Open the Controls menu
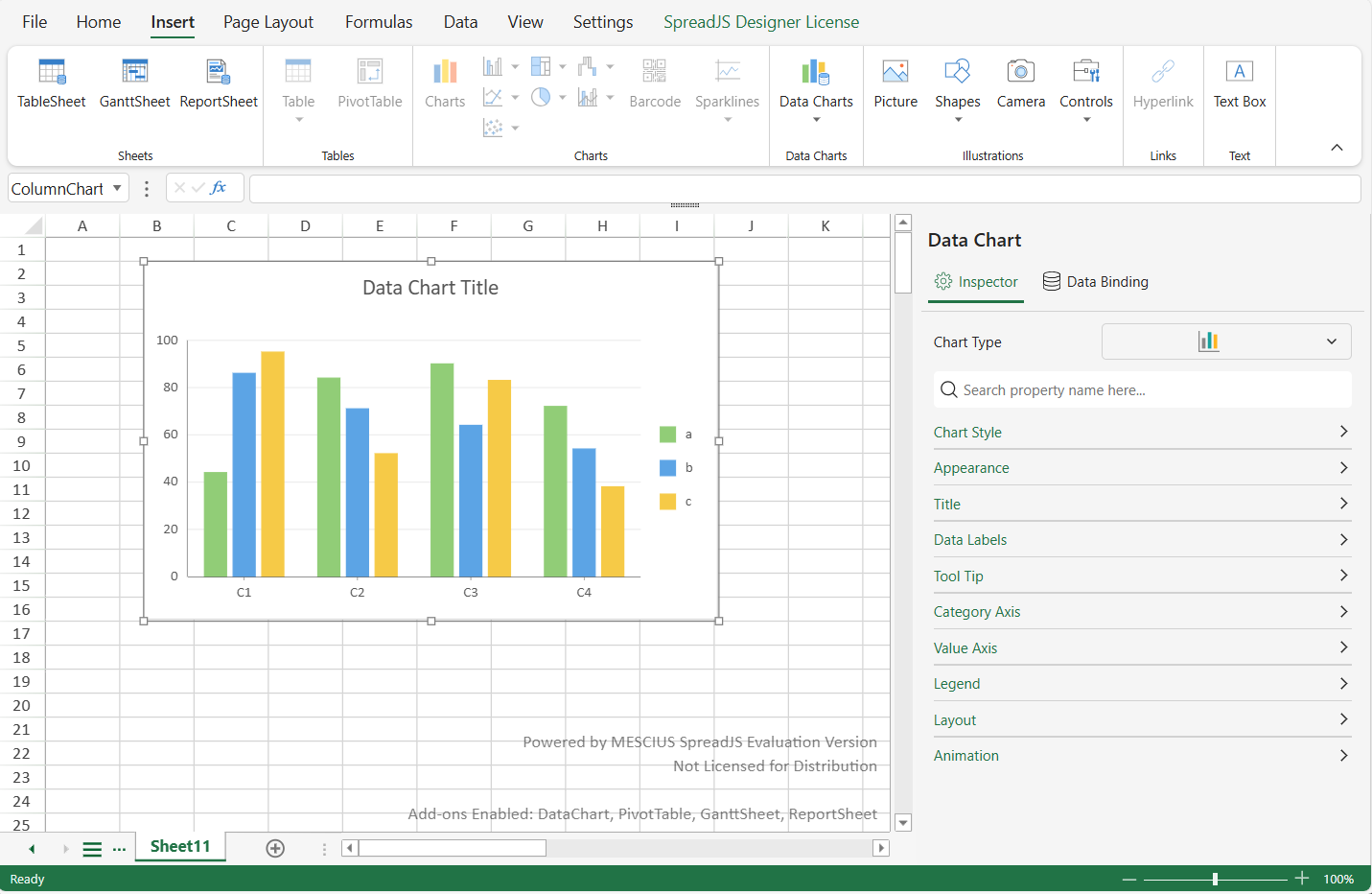The image size is (1372, 894). 1086,90
